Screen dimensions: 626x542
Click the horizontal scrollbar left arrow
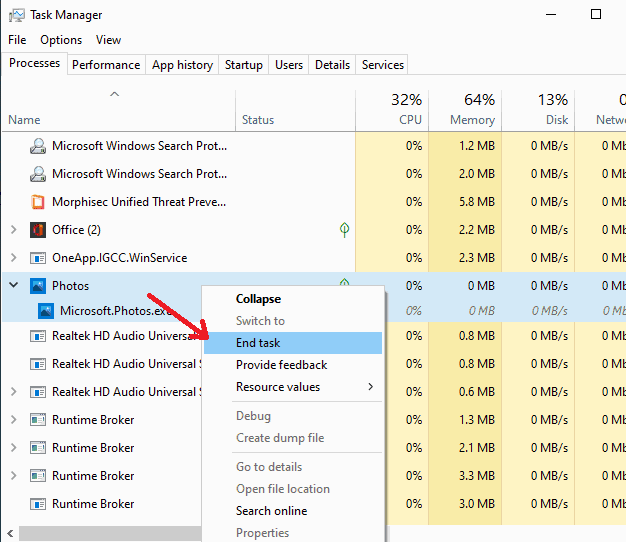pyautogui.click(x=10, y=533)
